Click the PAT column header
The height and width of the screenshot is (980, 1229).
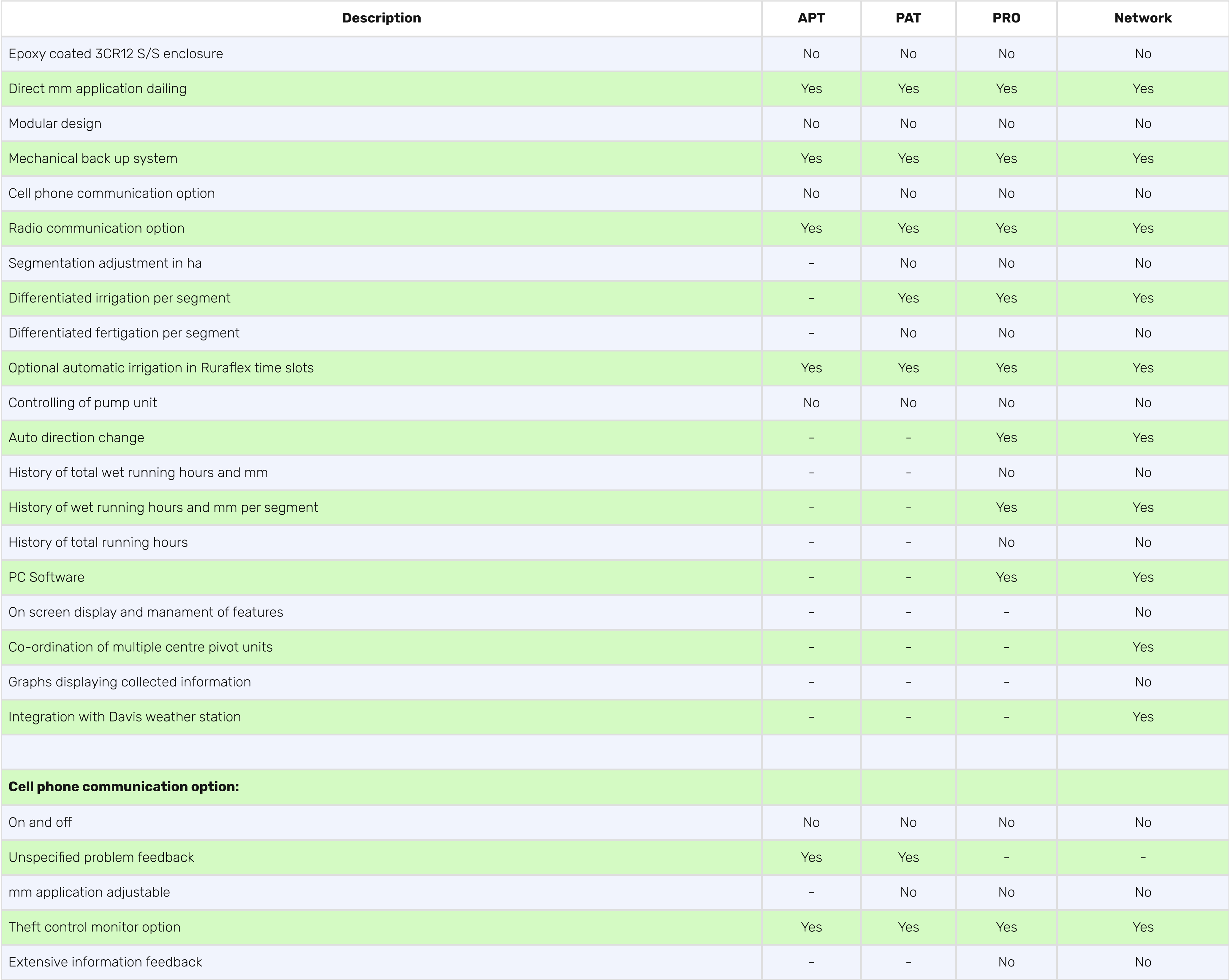click(908, 18)
